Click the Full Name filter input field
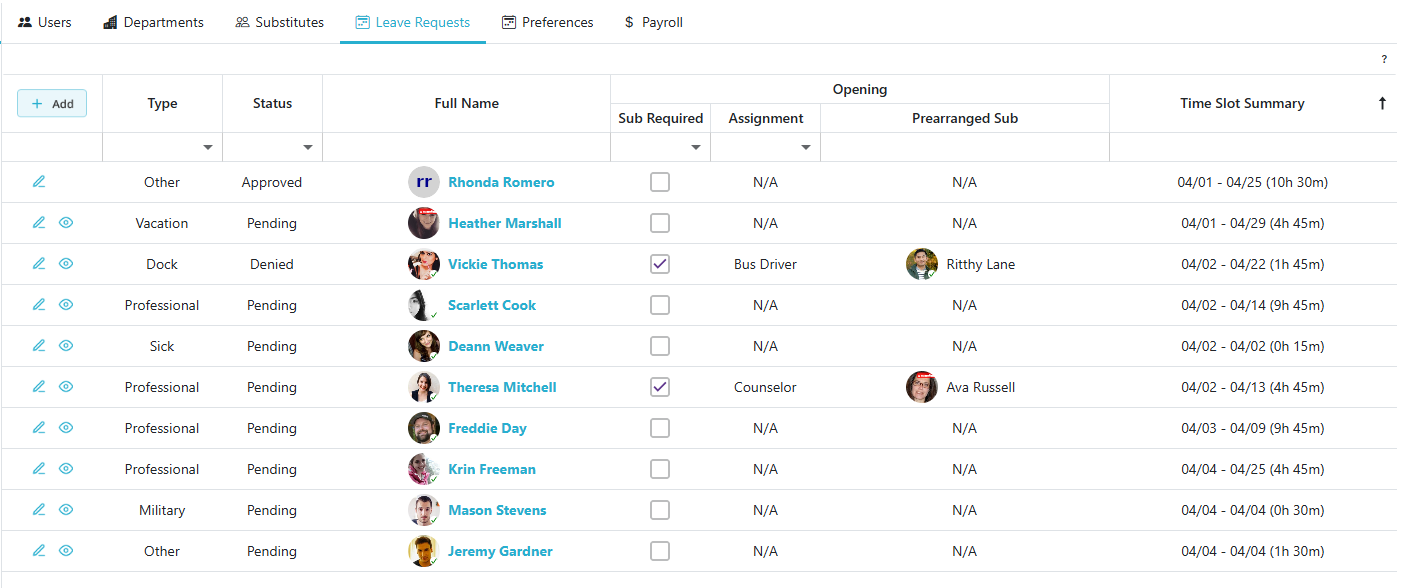Viewport: 1404px width, 588px height. tap(466, 148)
